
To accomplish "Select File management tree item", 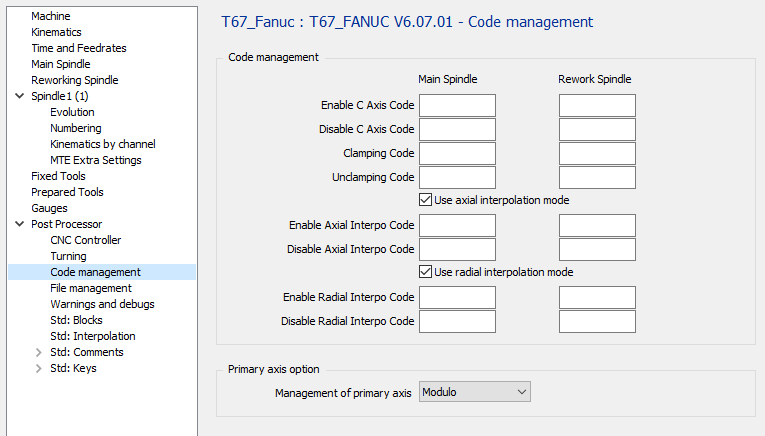I will coord(90,288).
